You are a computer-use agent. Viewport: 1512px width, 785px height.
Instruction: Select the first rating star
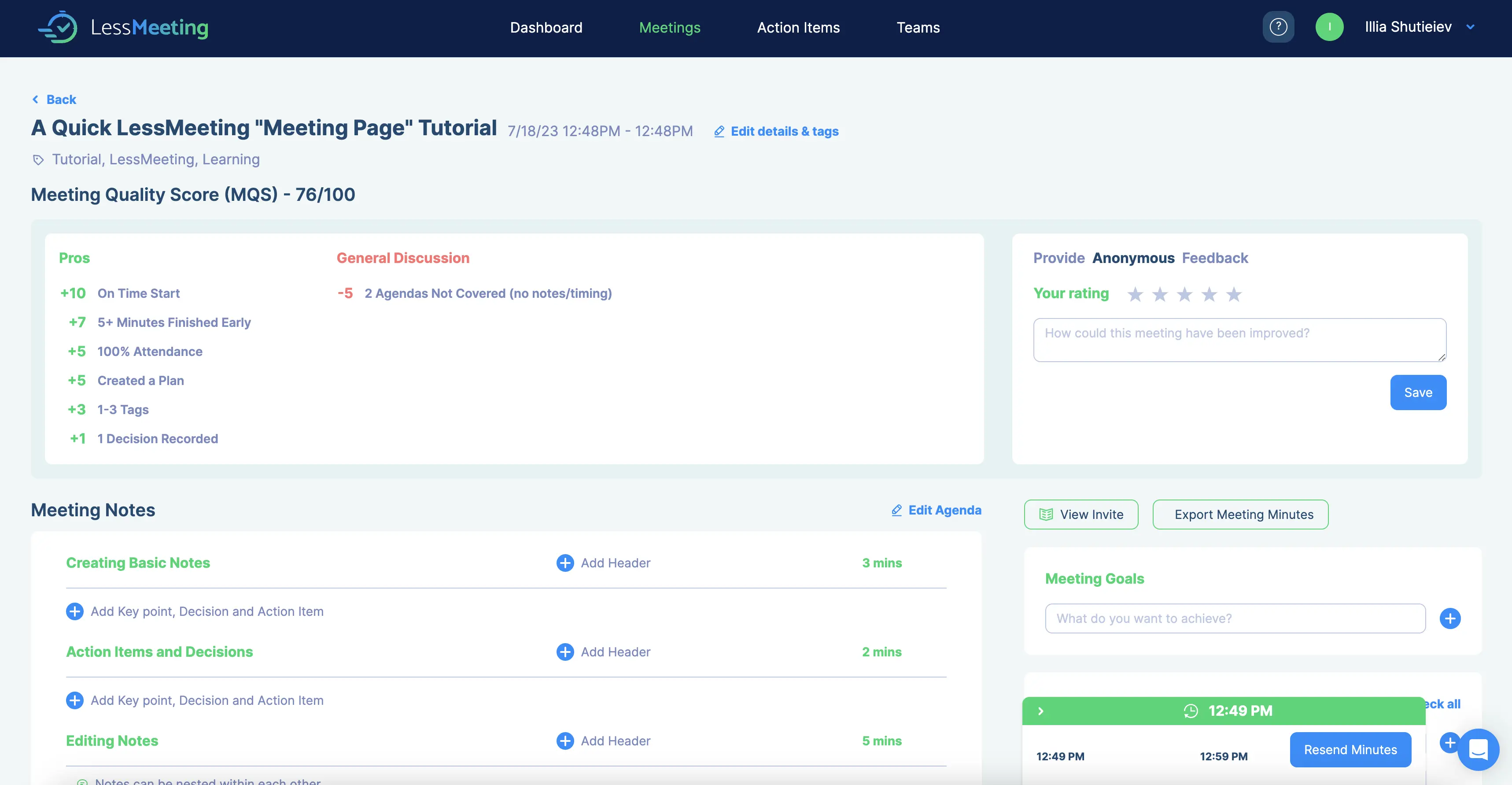pyautogui.click(x=1135, y=294)
